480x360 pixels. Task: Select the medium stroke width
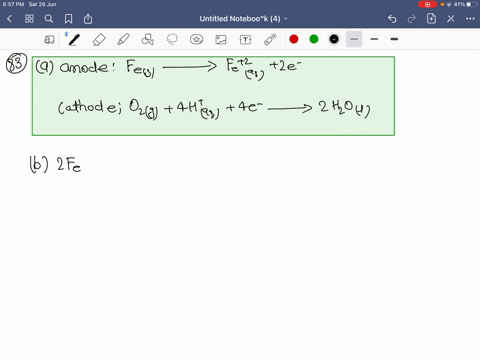tap(374, 39)
